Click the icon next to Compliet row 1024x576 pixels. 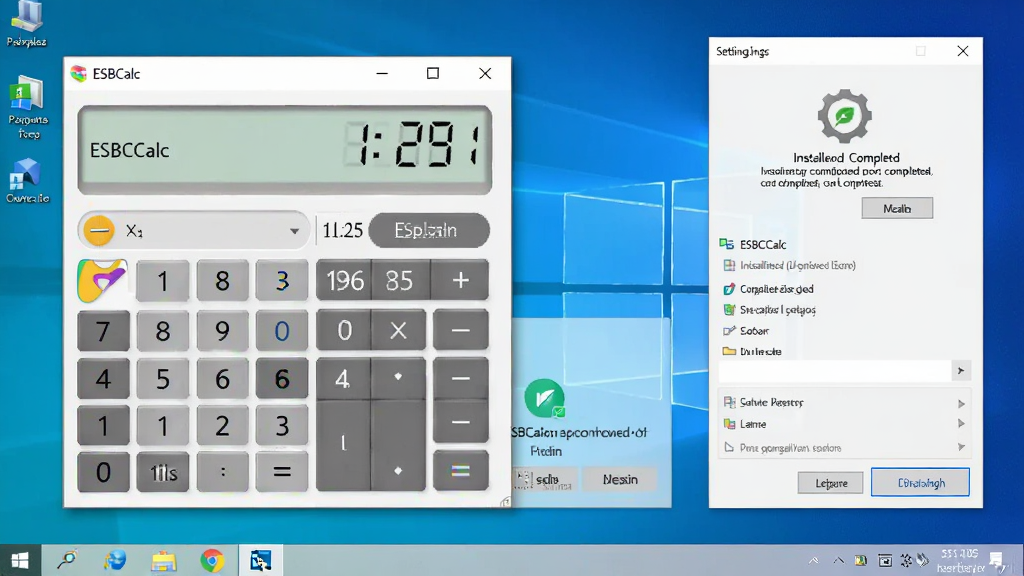click(729, 289)
